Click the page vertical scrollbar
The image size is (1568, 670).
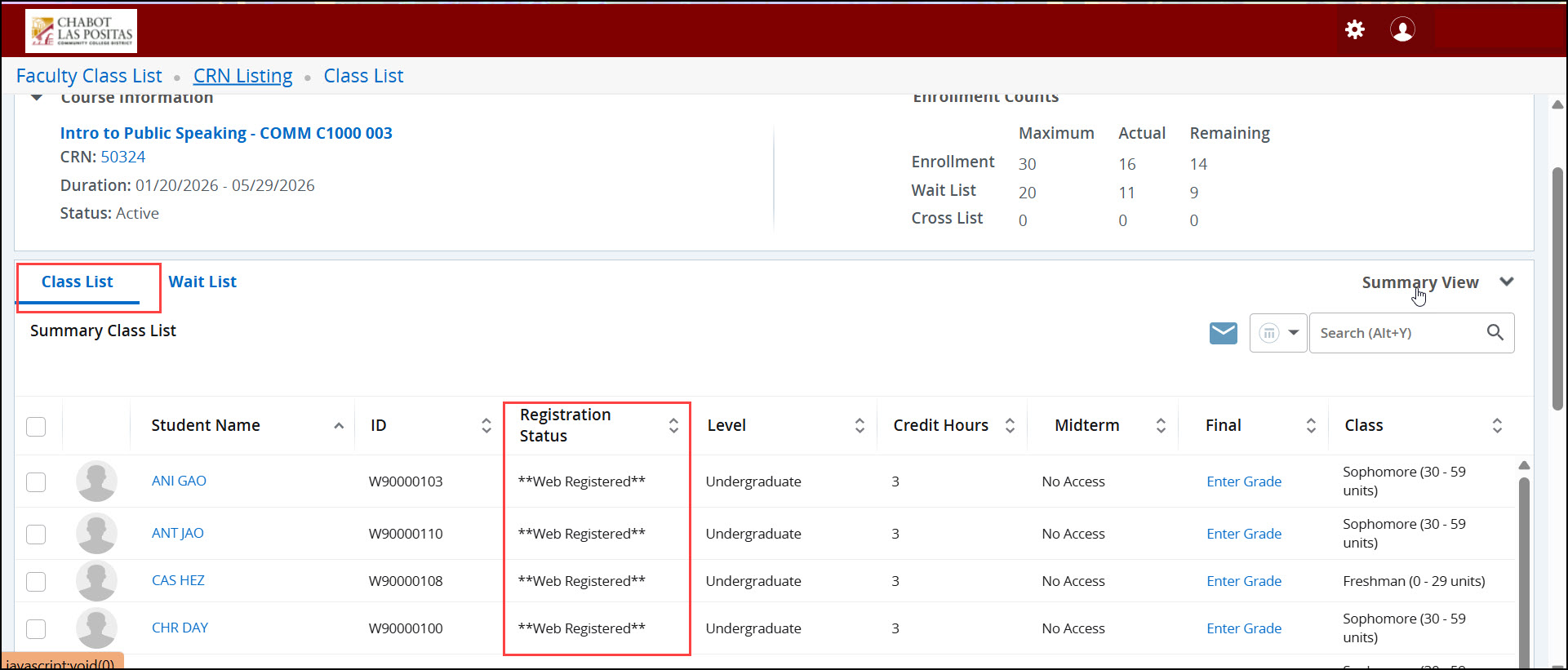tap(1557, 286)
